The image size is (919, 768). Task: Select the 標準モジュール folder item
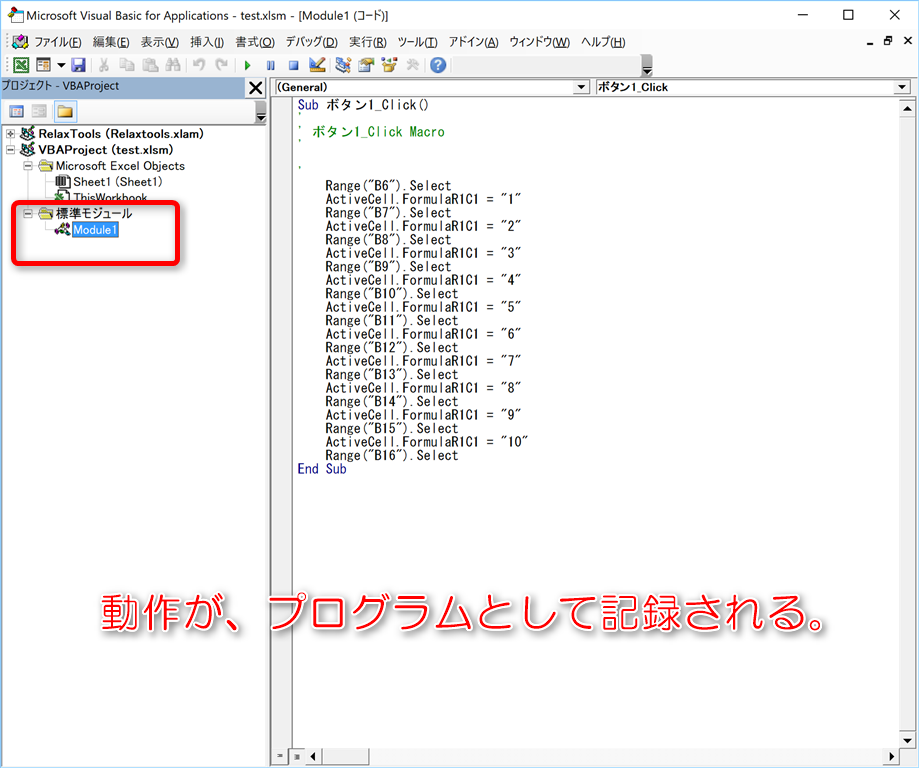(x=94, y=213)
